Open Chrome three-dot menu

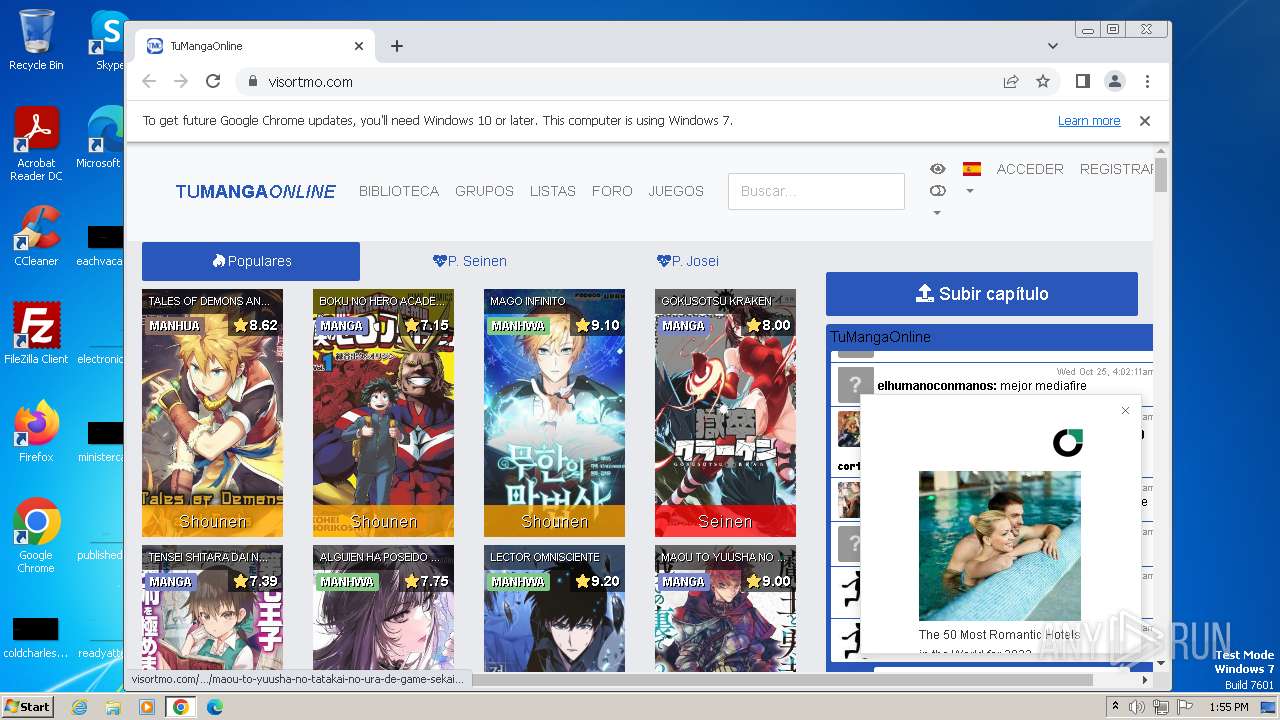1147,82
